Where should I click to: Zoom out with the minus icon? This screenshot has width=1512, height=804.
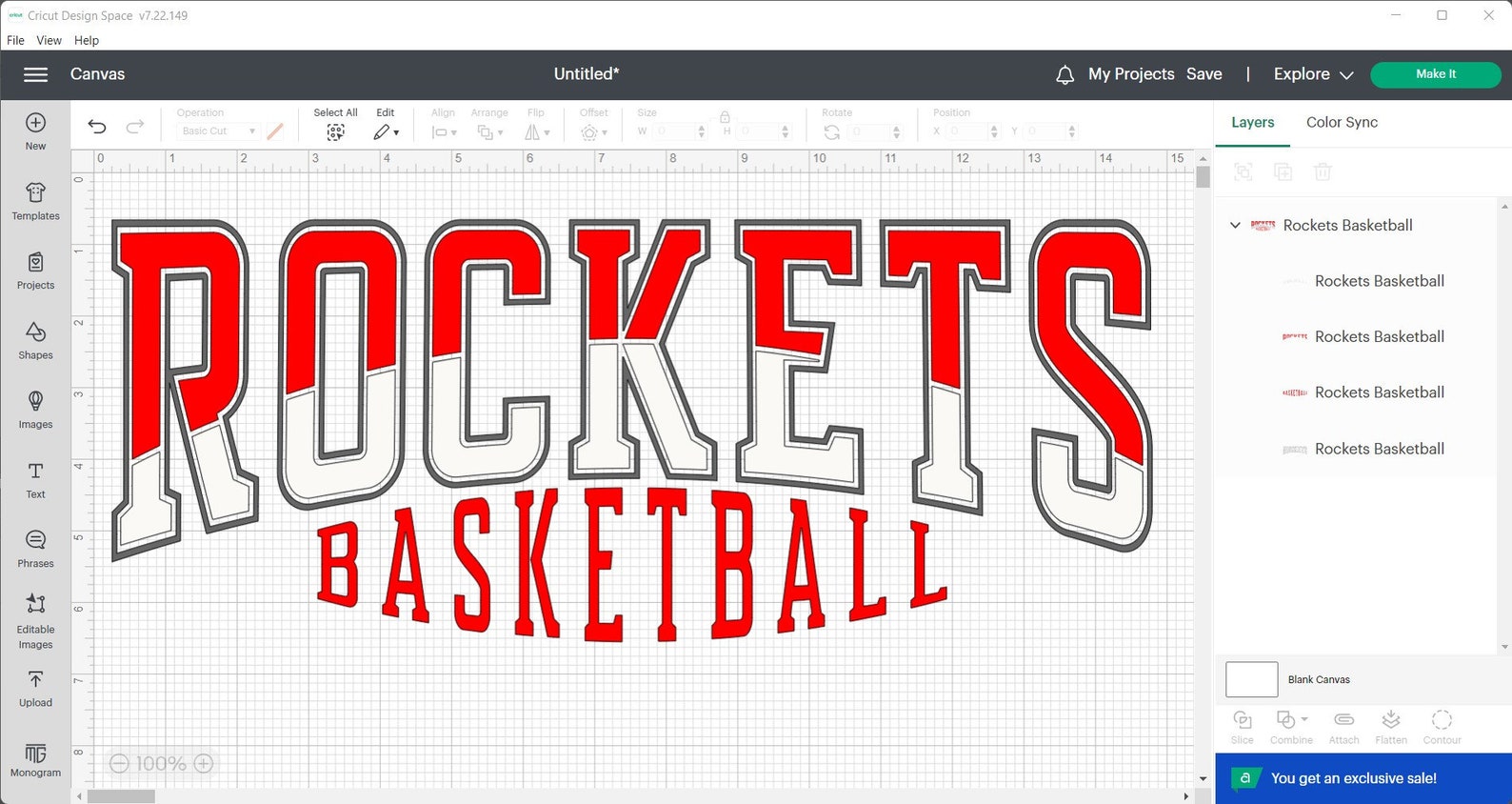coord(119,763)
